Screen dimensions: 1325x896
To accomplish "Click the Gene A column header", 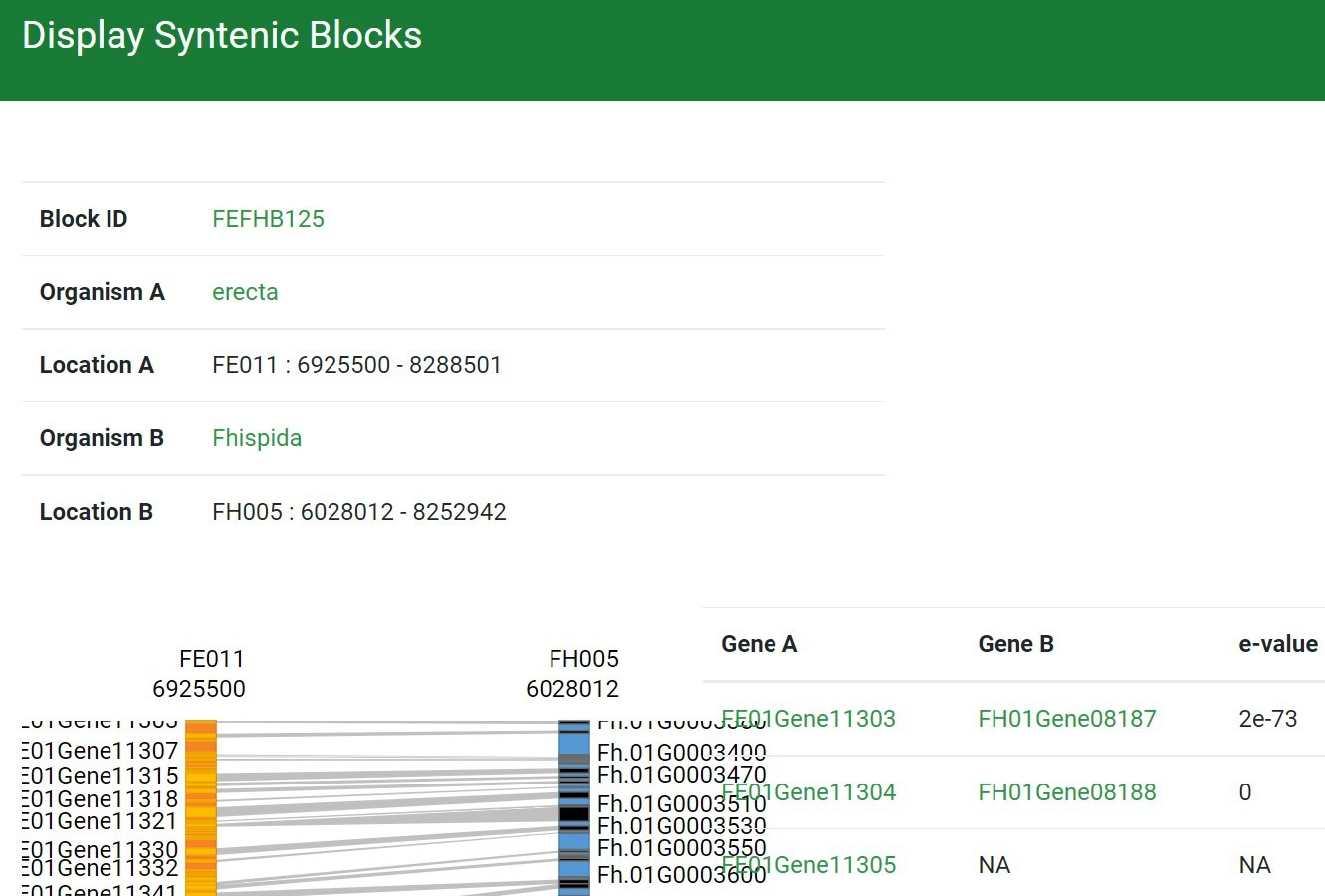I will [759, 644].
